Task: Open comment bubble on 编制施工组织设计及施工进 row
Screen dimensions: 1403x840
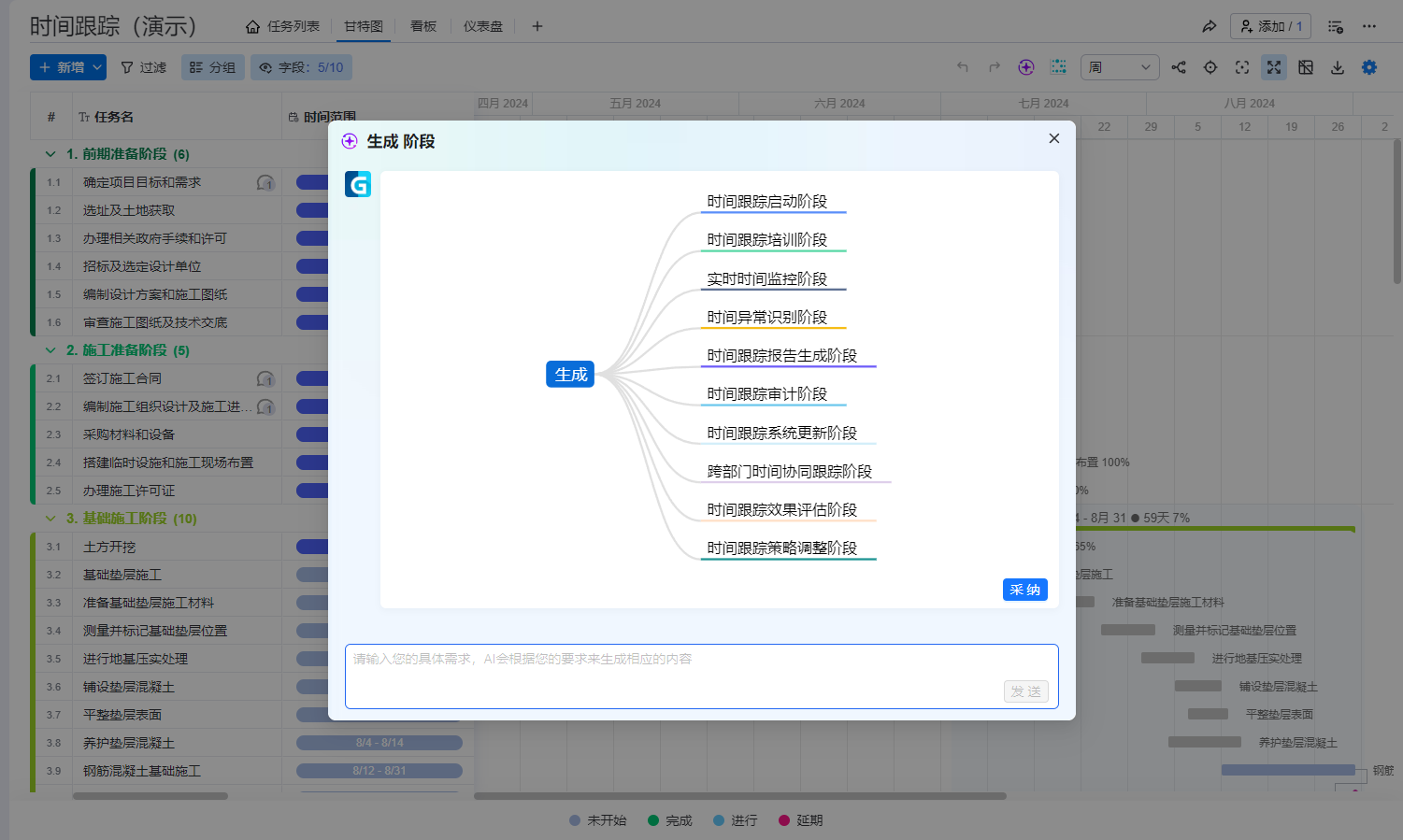Action: 266,407
